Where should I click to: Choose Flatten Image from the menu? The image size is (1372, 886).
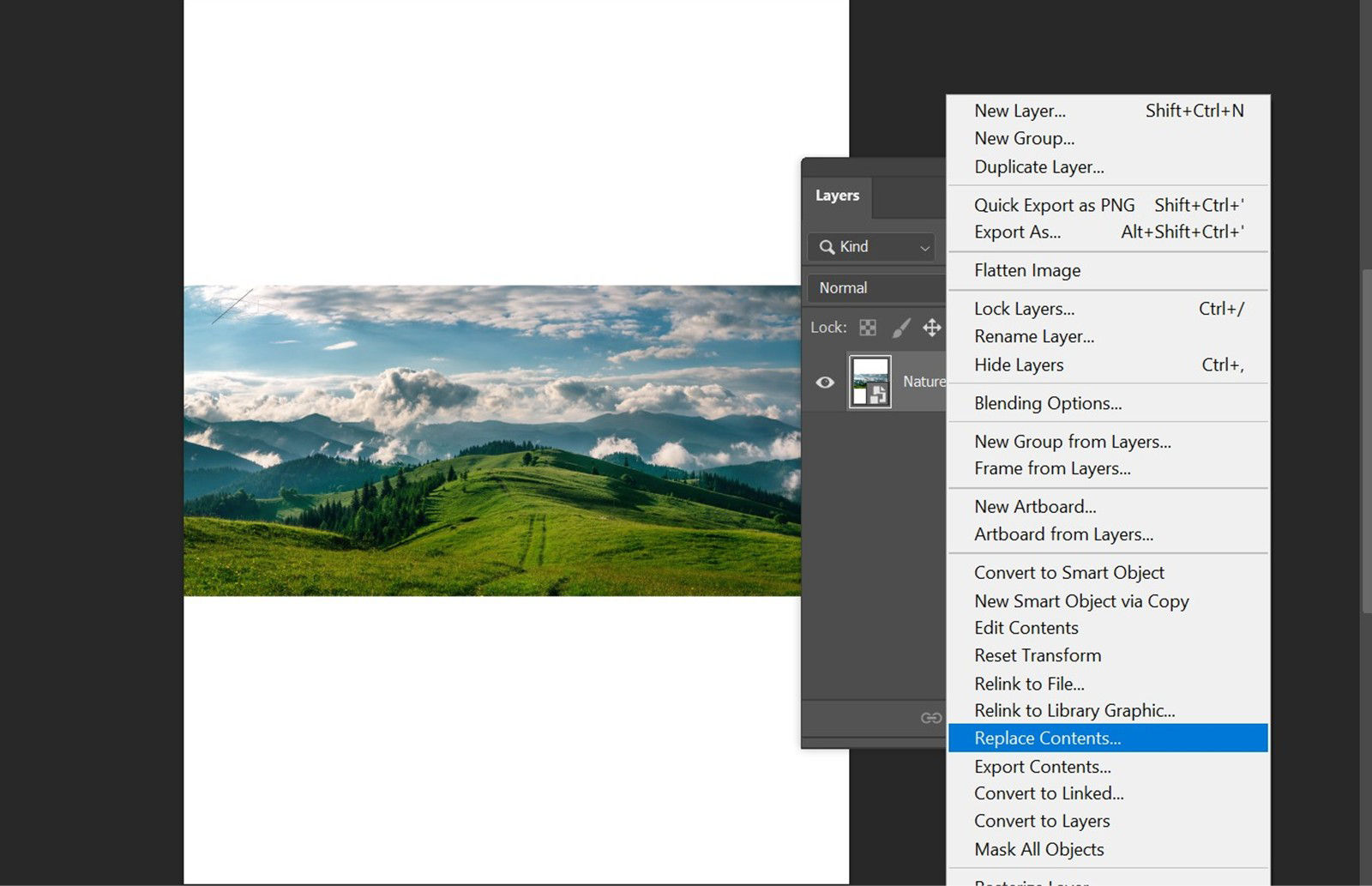click(1026, 270)
